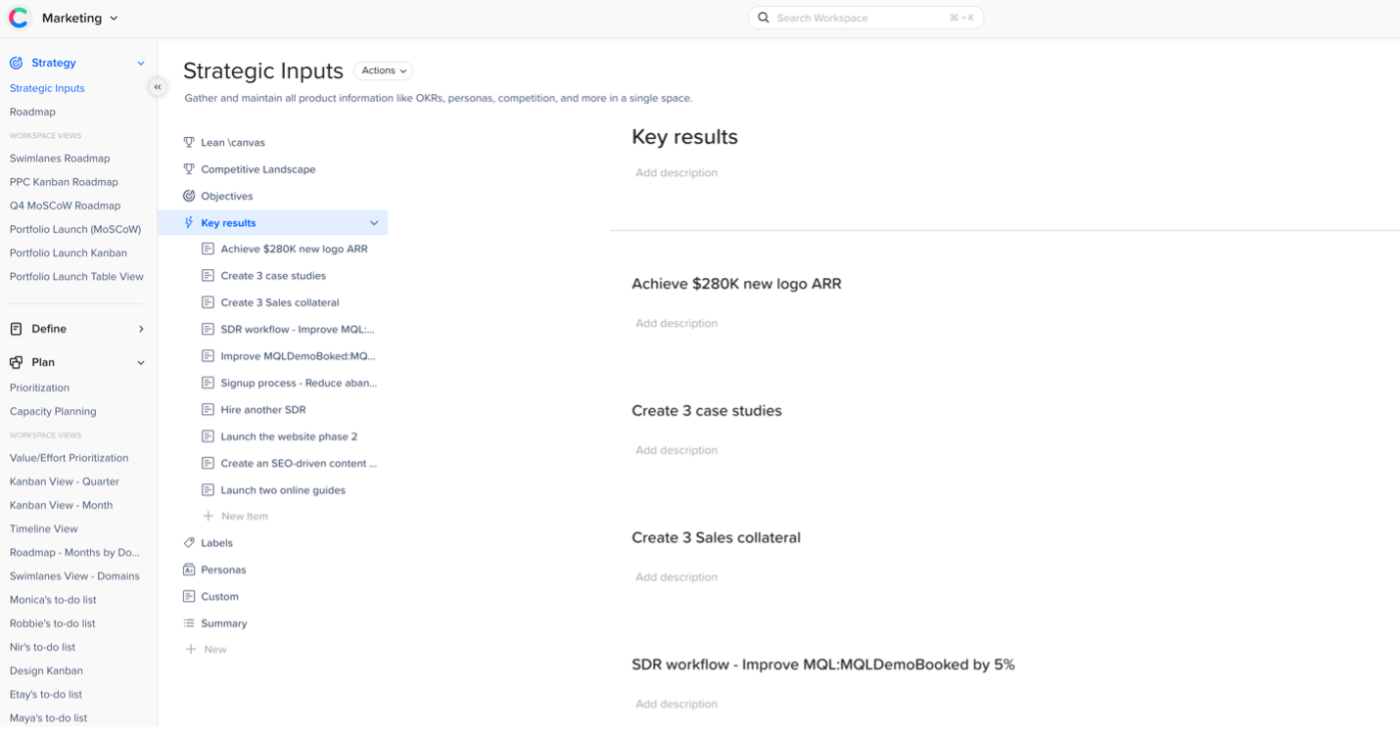Select the Hire another SDR item
1400x729 pixels.
point(263,410)
